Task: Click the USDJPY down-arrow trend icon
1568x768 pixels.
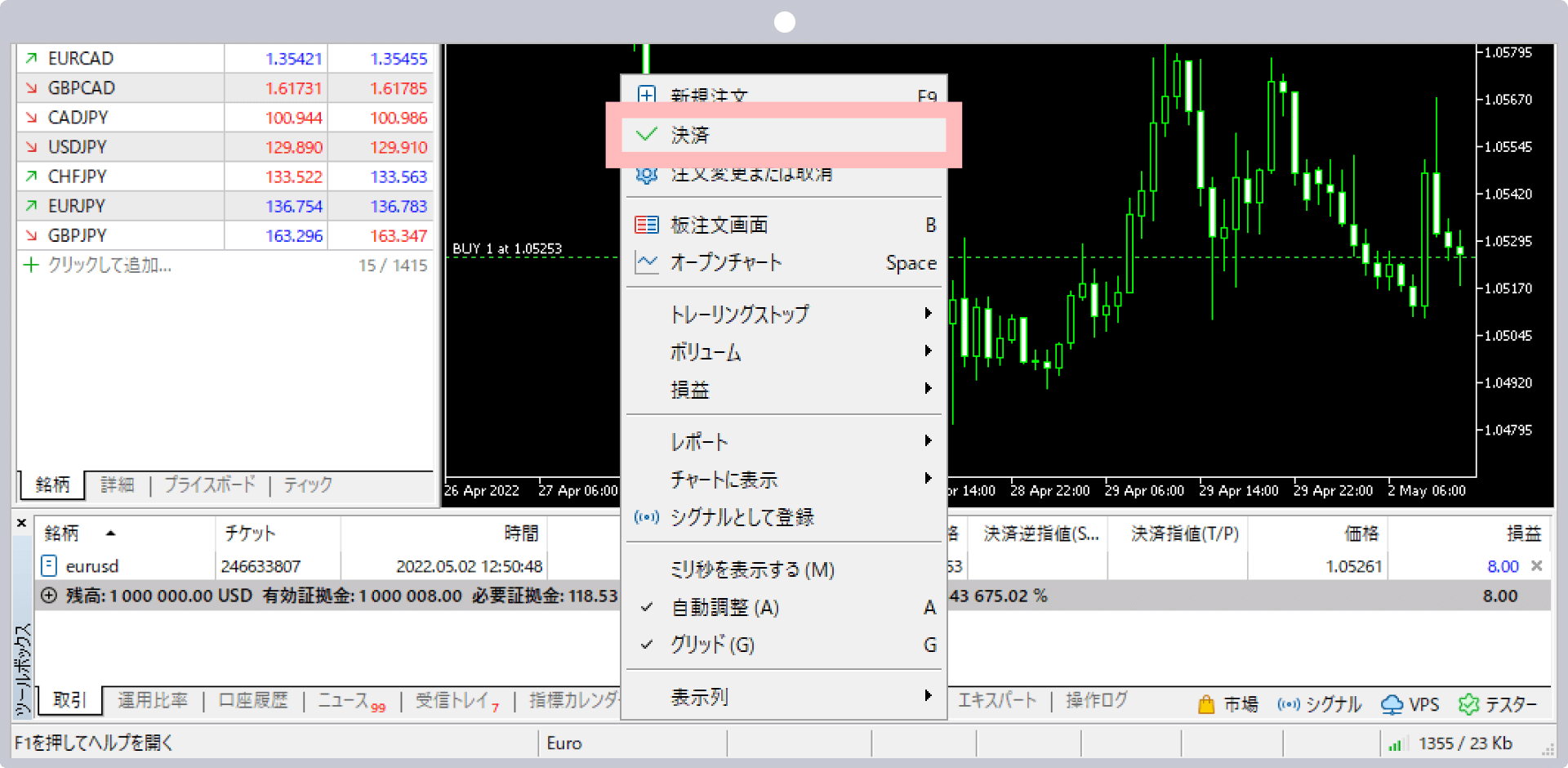Action: (x=31, y=147)
